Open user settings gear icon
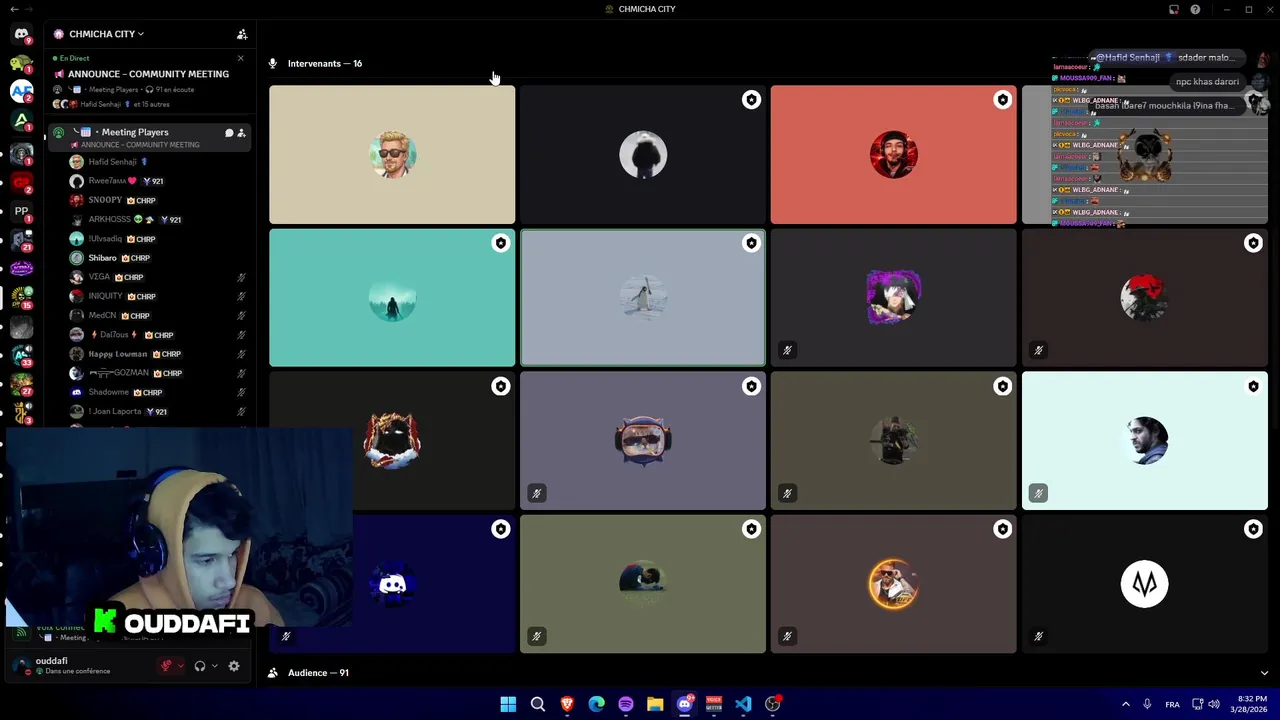The height and width of the screenshot is (720, 1280). coord(234,666)
